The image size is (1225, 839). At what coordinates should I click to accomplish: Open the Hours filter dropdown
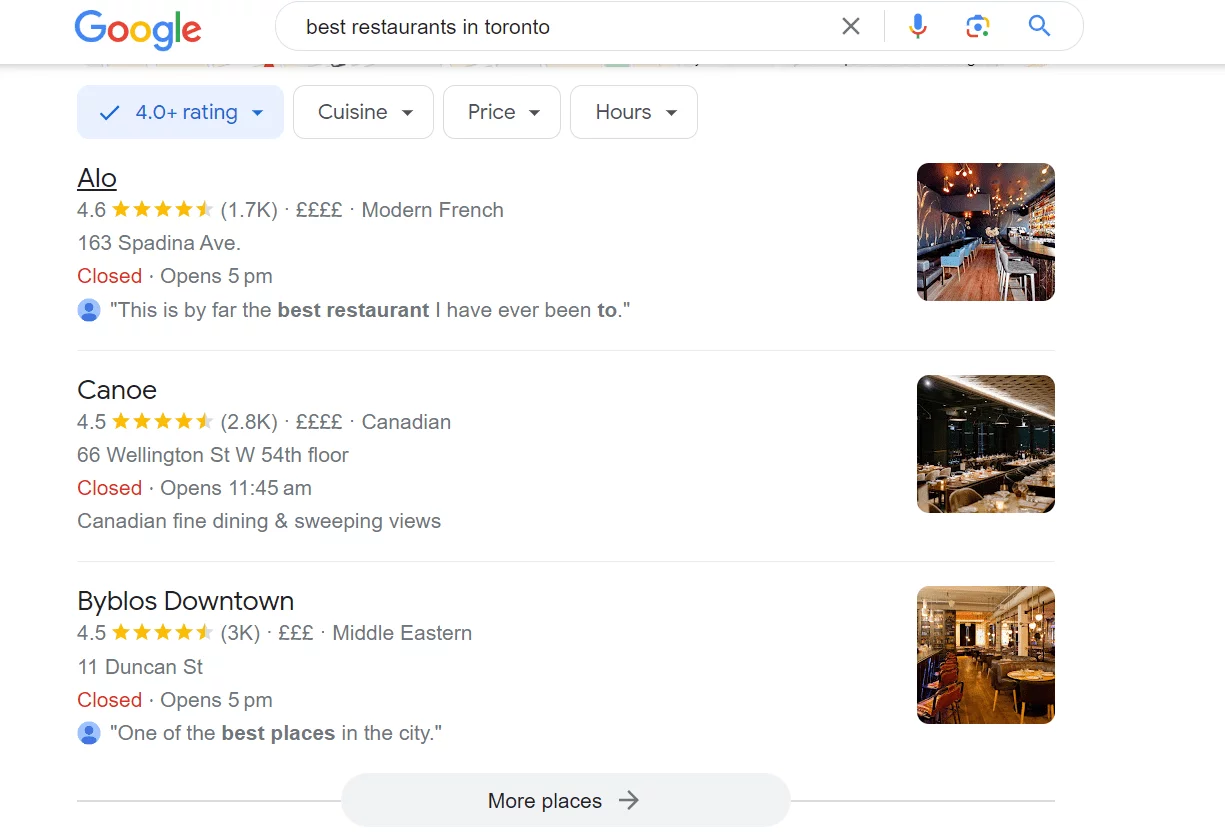[633, 112]
